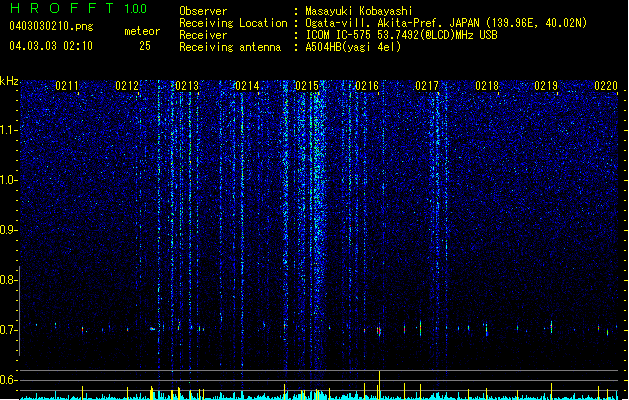Click the 0216 time marker

(x=367, y=86)
